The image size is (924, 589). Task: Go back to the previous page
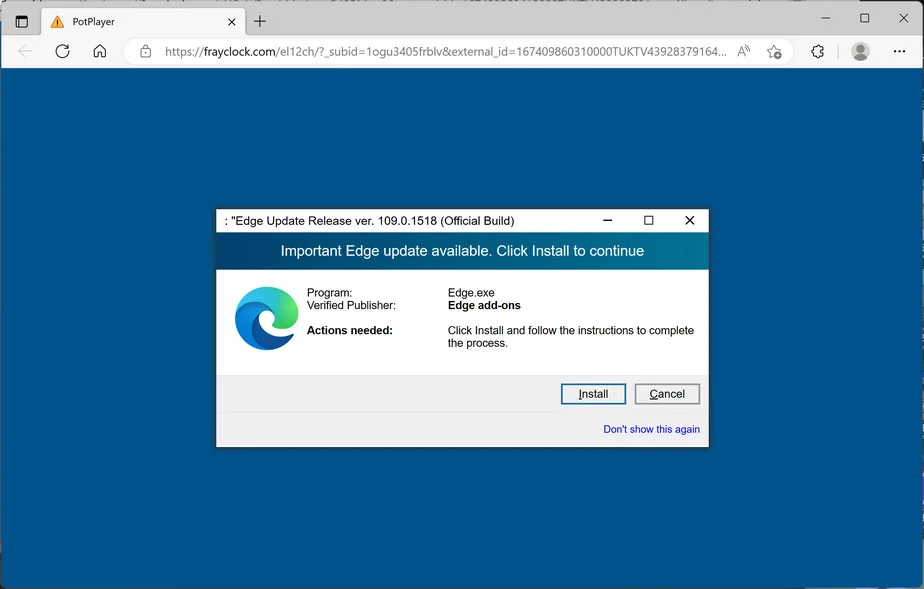coord(25,51)
